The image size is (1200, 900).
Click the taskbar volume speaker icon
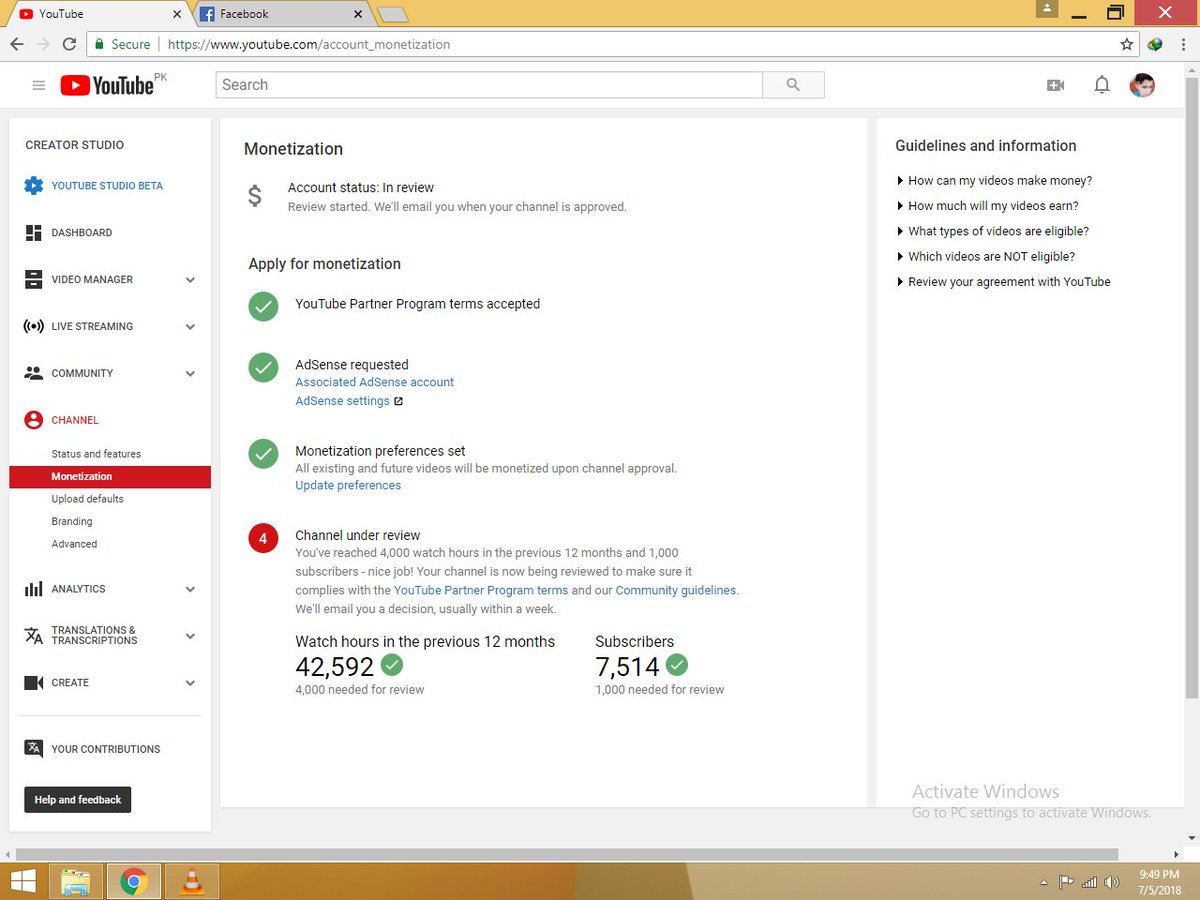[1111, 882]
